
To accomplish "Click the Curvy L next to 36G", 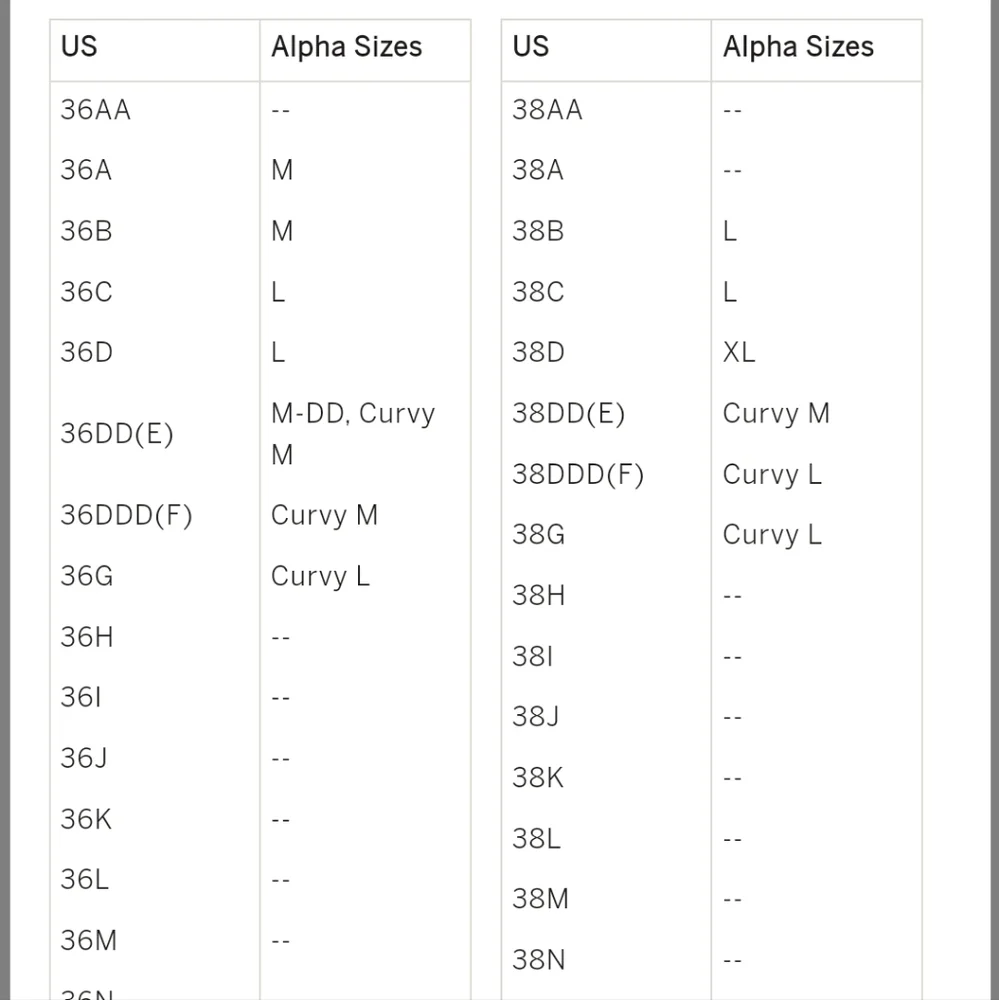I will coord(320,576).
